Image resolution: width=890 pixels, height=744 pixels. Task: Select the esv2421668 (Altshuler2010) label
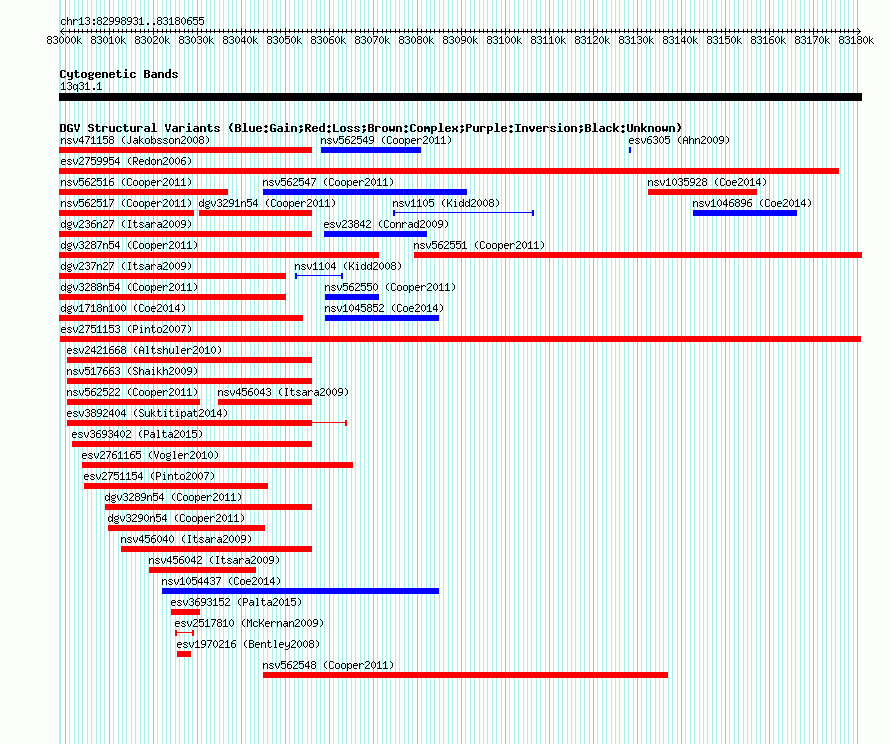(144, 350)
